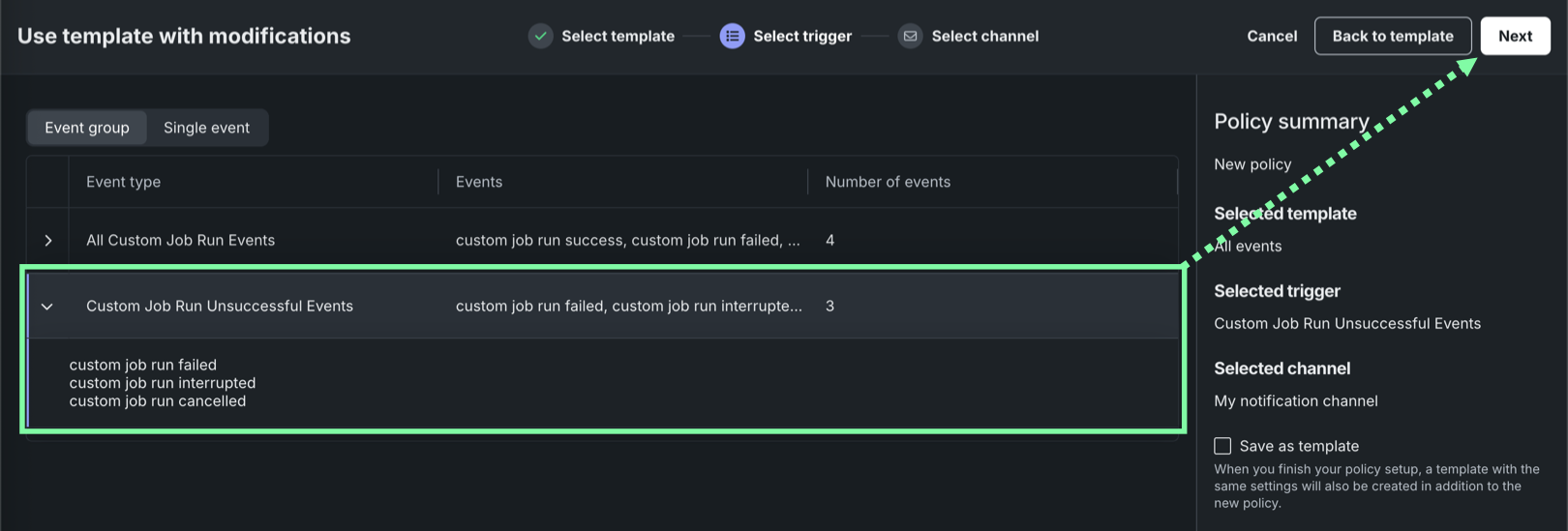Click the Select trigger list icon
This screenshot has height=531, width=1568.
[733, 37]
